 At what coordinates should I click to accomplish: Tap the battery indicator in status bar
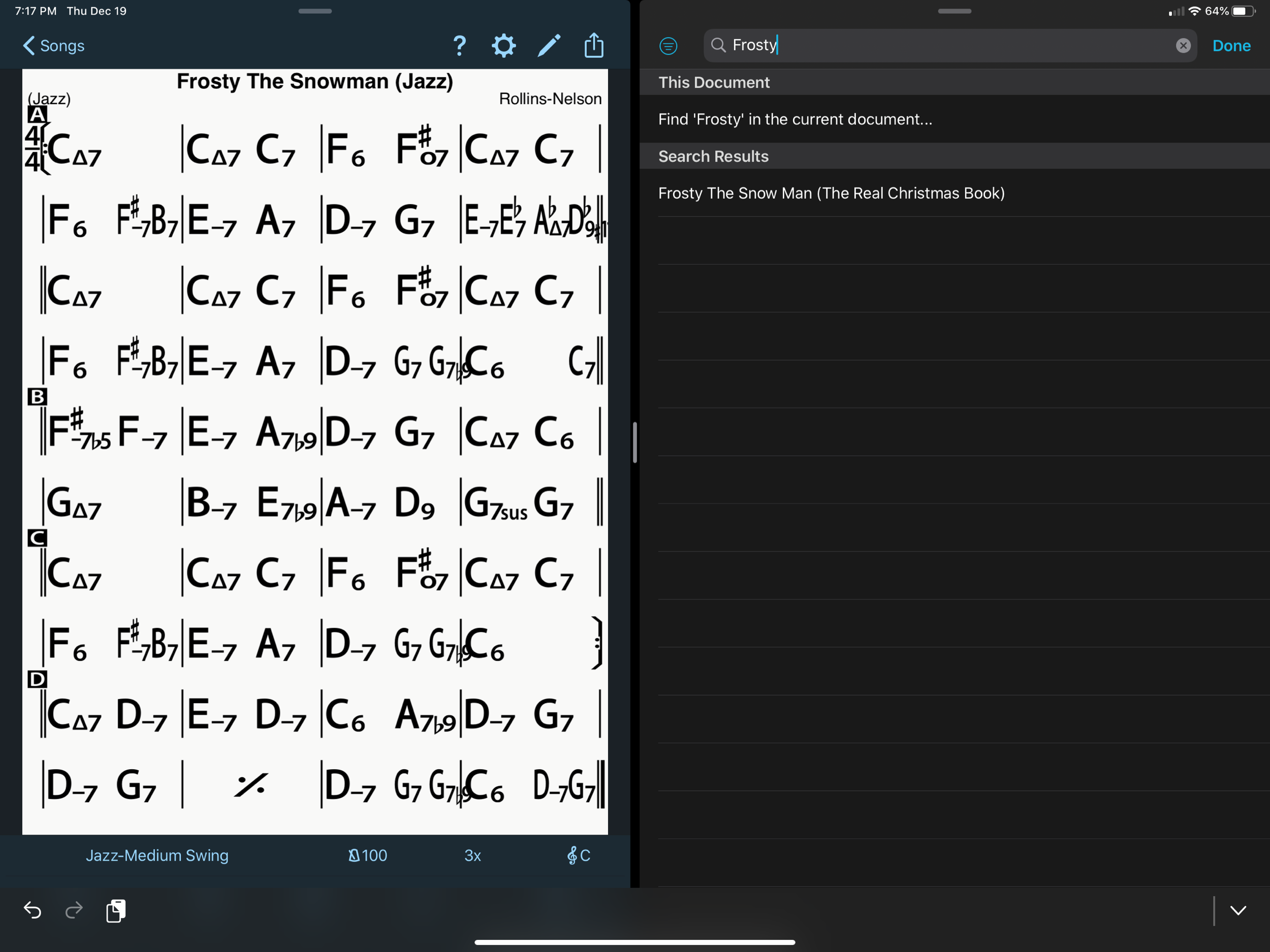click(1244, 12)
